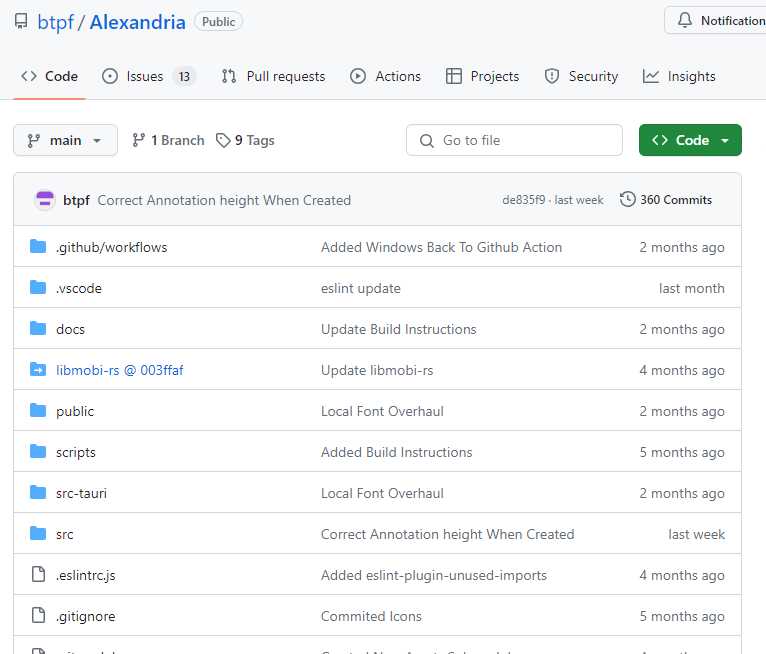The height and width of the screenshot is (654, 766).
Task: Expand the main branch dropdown
Action: point(65,141)
